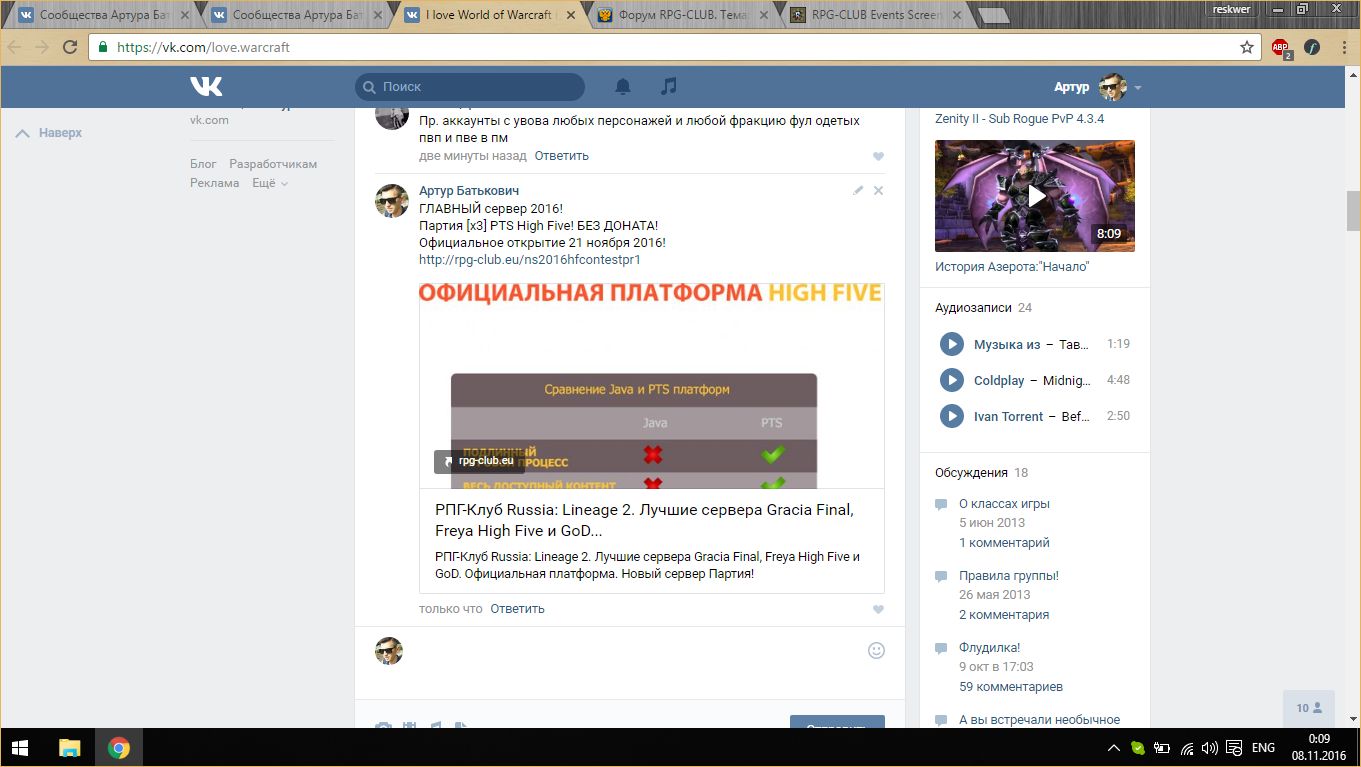The height and width of the screenshot is (767, 1361).
Task: Like the comment posted только что
Action: pyautogui.click(x=878, y=609)
